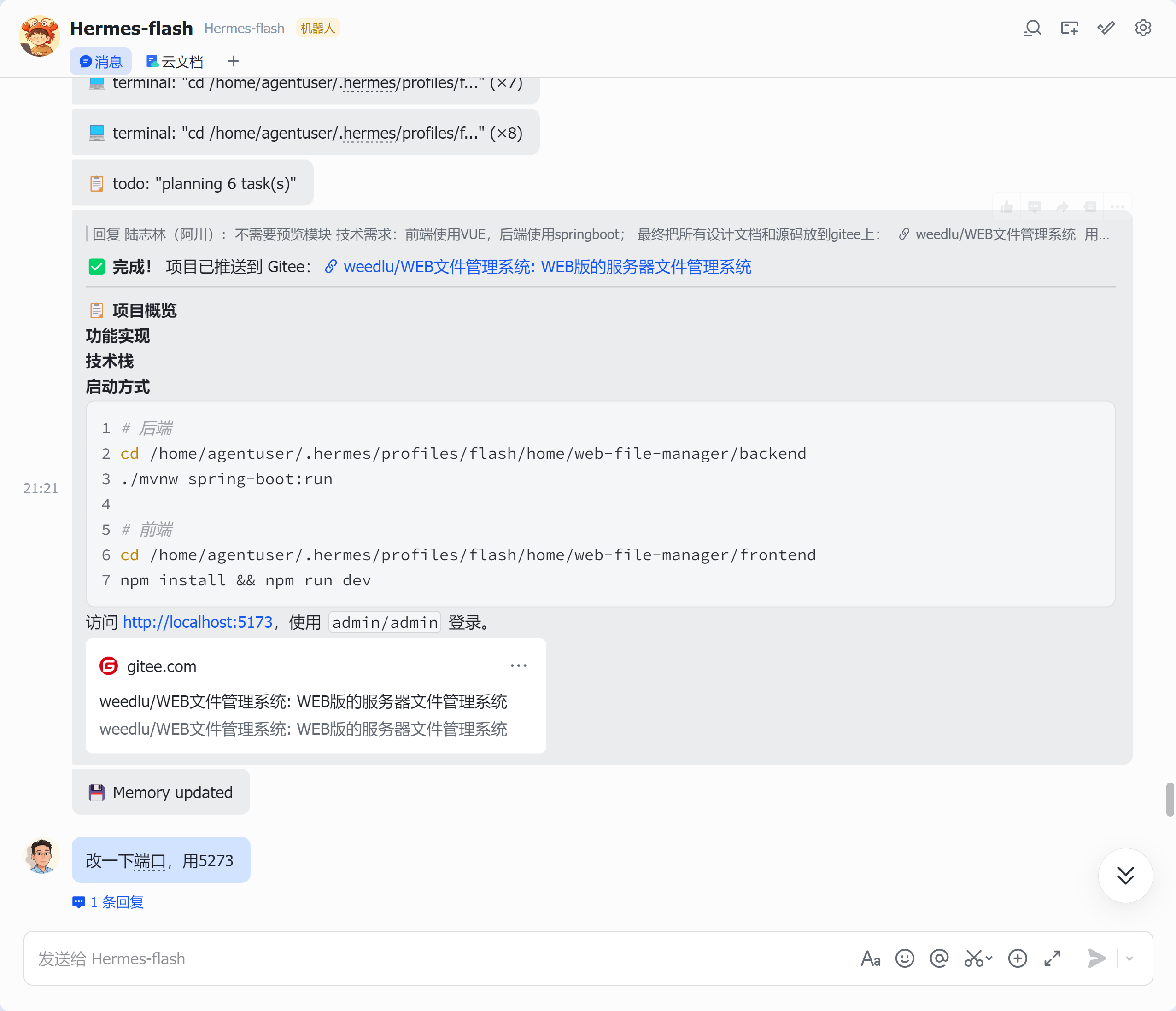Click the quoted reply from 陆志林
The width and height of the screenshot is (1176, 1011).
600,234
